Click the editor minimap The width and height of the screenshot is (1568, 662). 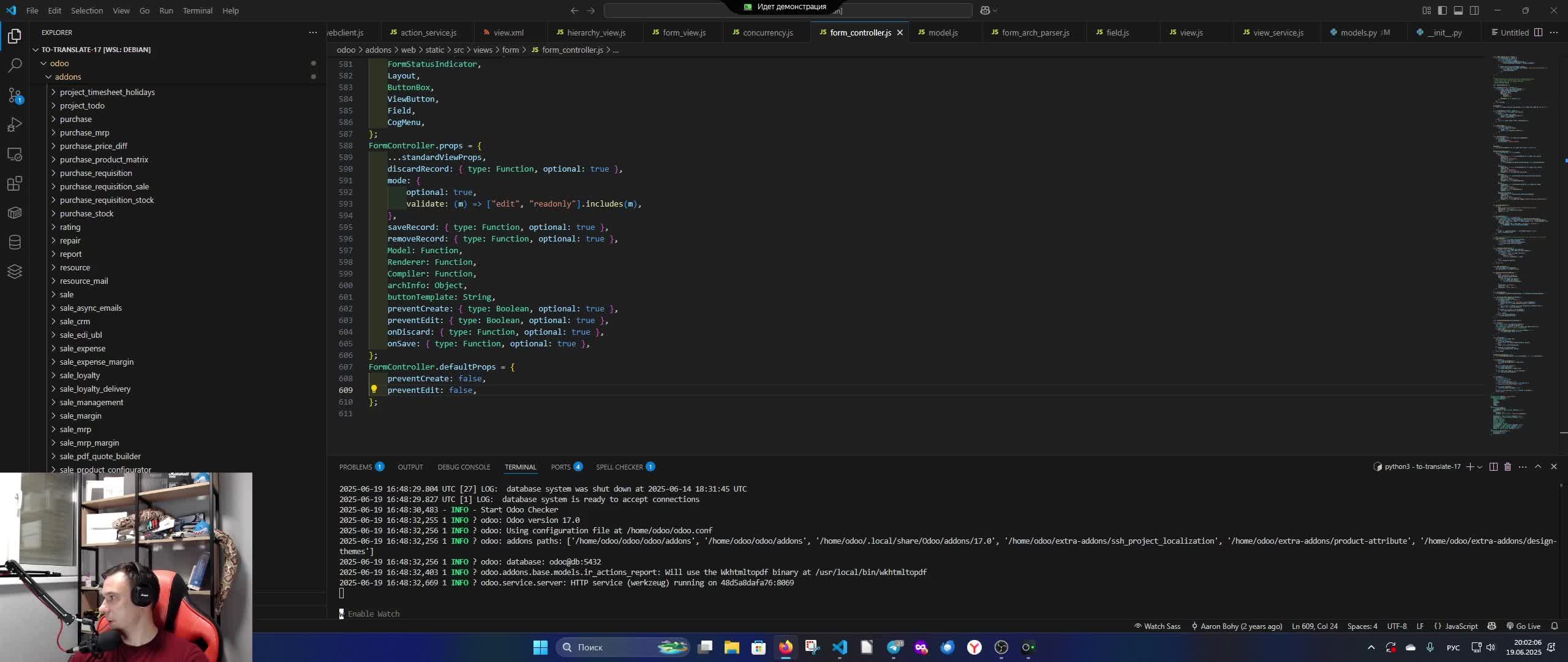click(1519, 245)
